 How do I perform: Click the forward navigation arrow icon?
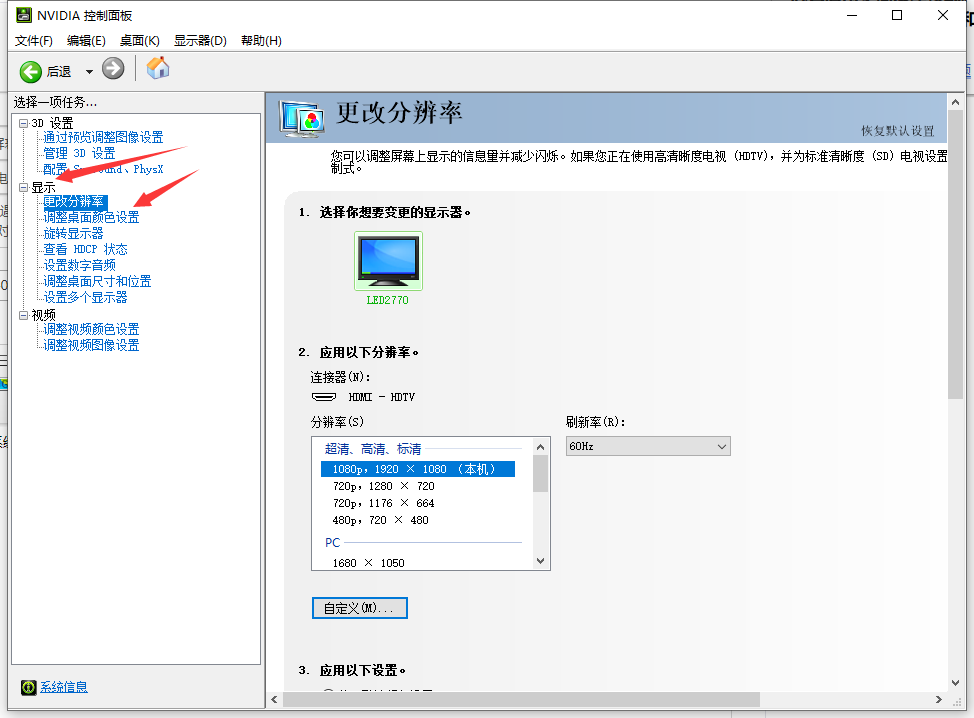(x=112, y=68)
